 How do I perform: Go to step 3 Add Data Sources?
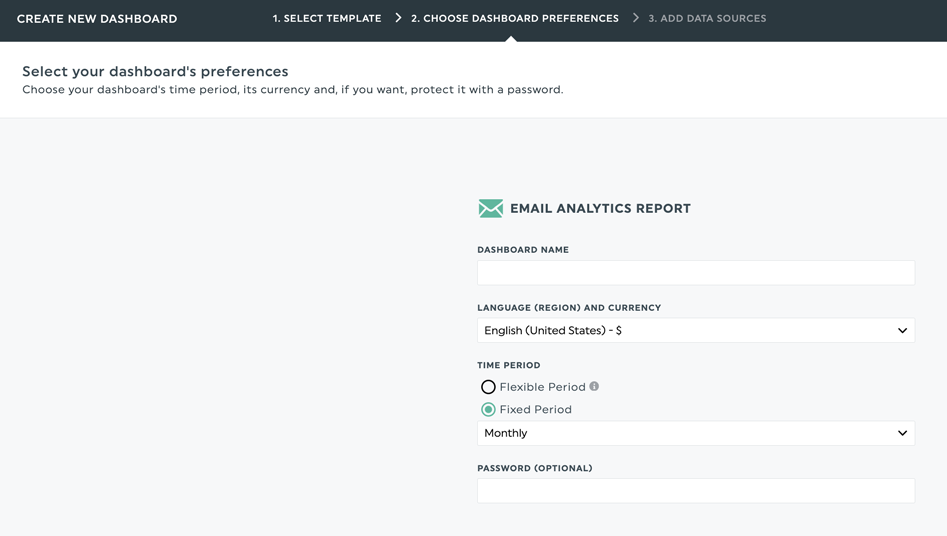pos(707,19)
